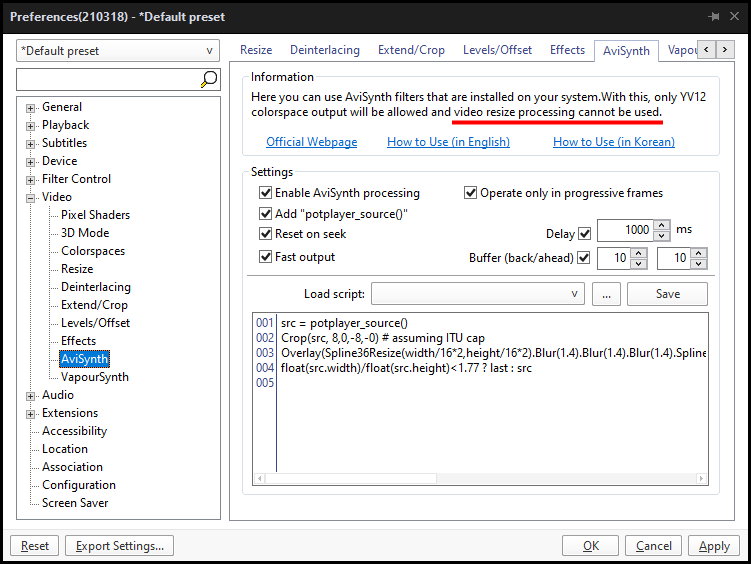Decrease the Delay value with down arrow
This screenshot has height=564, width=751.
click(x=661, y=236)
